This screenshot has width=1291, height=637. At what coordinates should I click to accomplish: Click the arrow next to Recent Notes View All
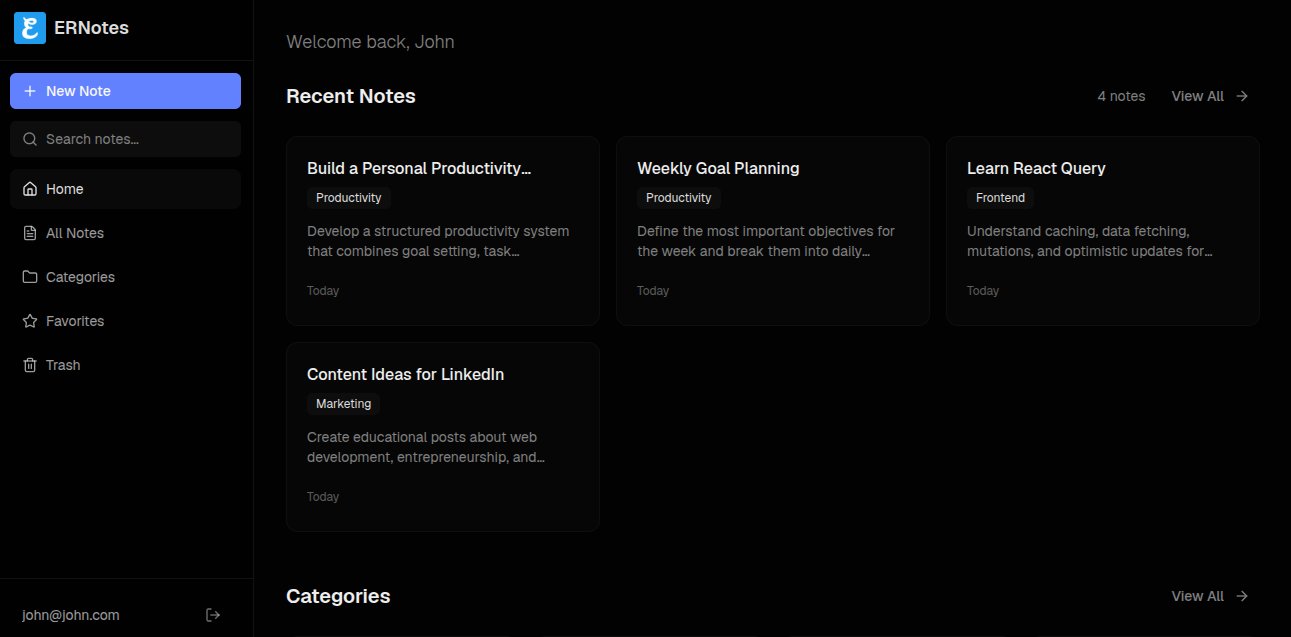coord(1242,96)
